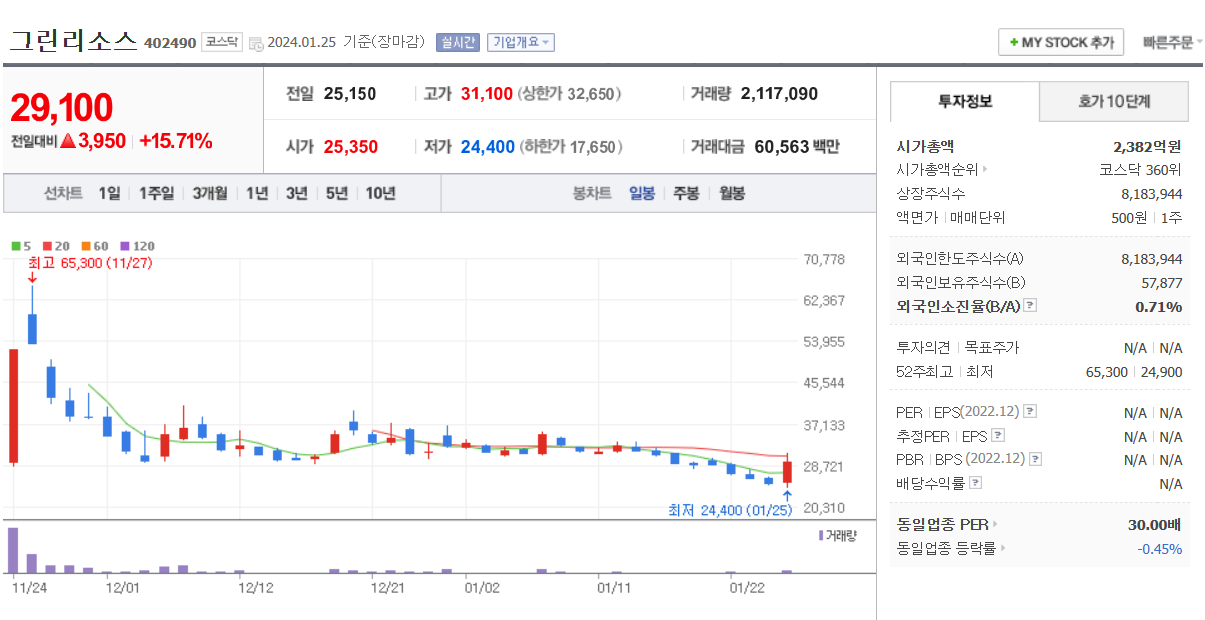Click the 저가 value 24,400 in the summary

[487, 147]
